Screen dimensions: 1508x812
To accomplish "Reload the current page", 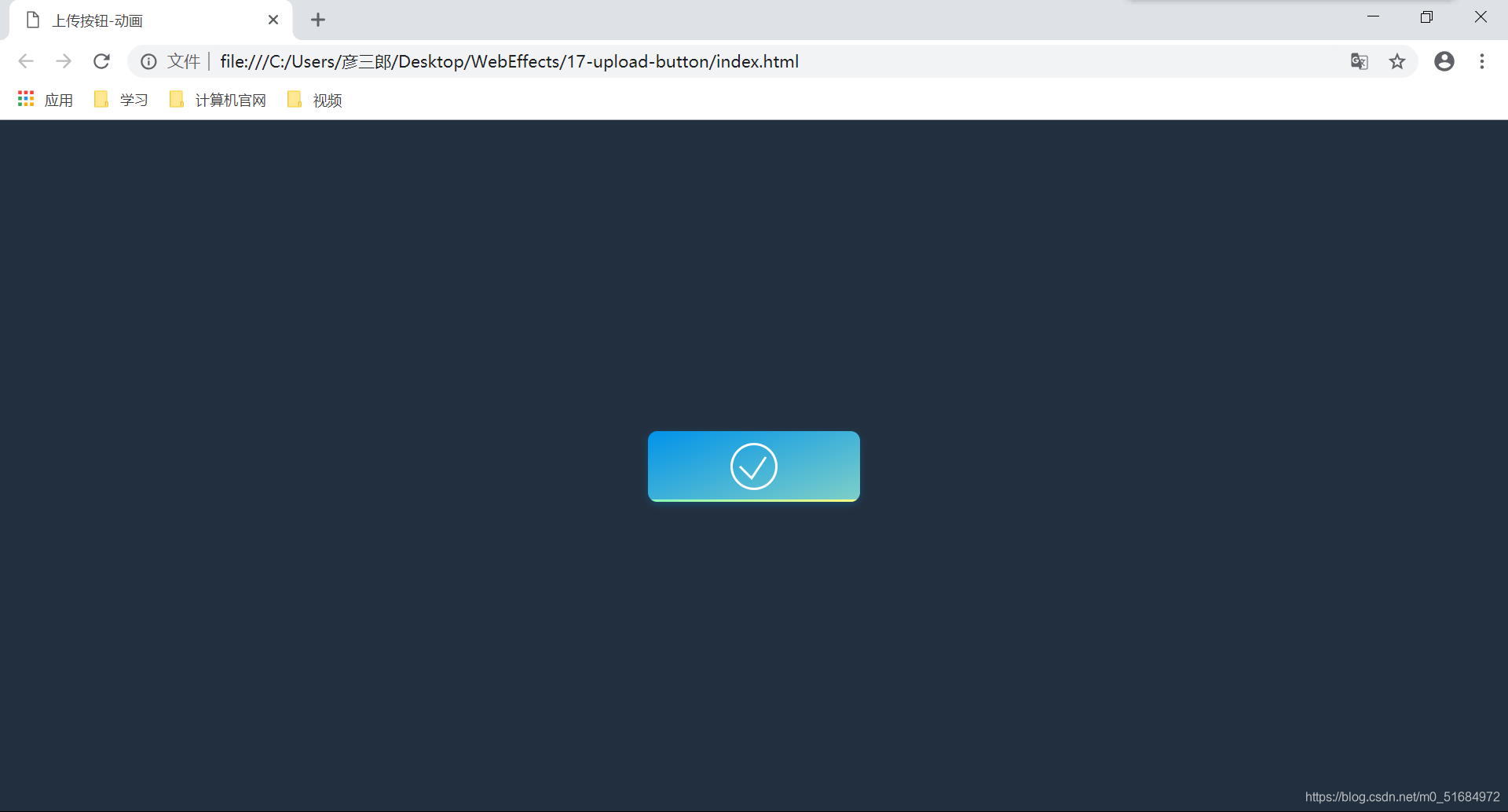I will pyautogui.click(x=101, y=61).
